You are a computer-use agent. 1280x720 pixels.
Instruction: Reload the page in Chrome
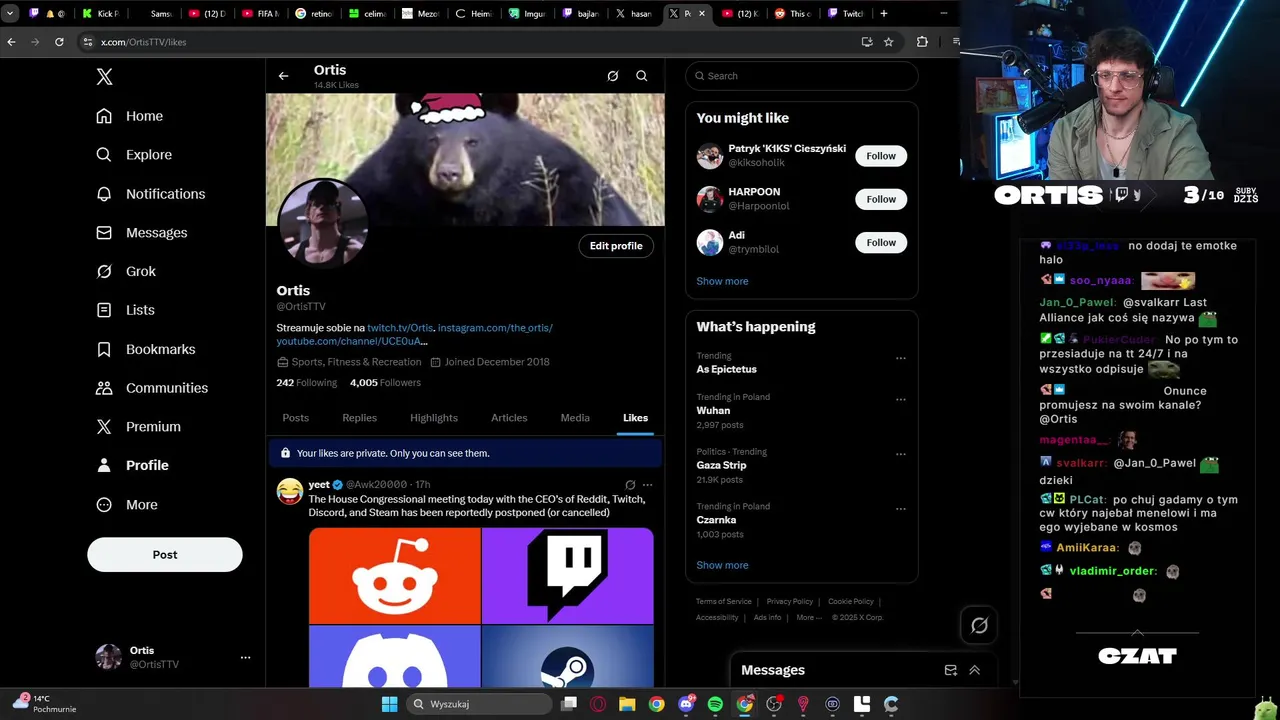(x=59, y=42)
